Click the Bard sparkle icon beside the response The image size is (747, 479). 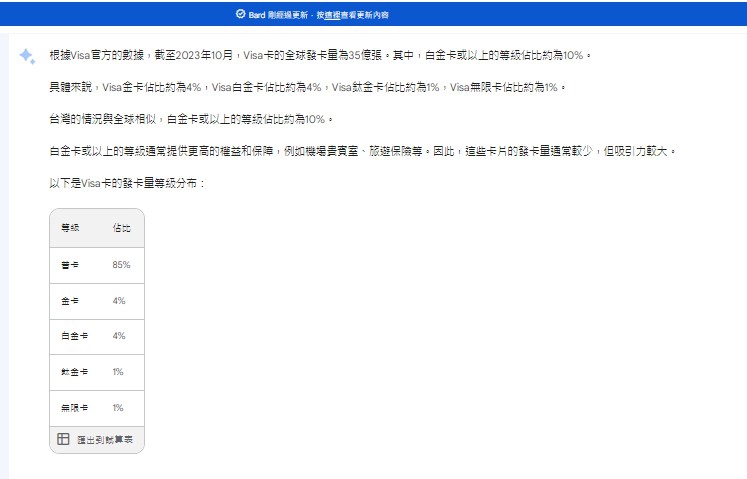[x=27, y=56]
